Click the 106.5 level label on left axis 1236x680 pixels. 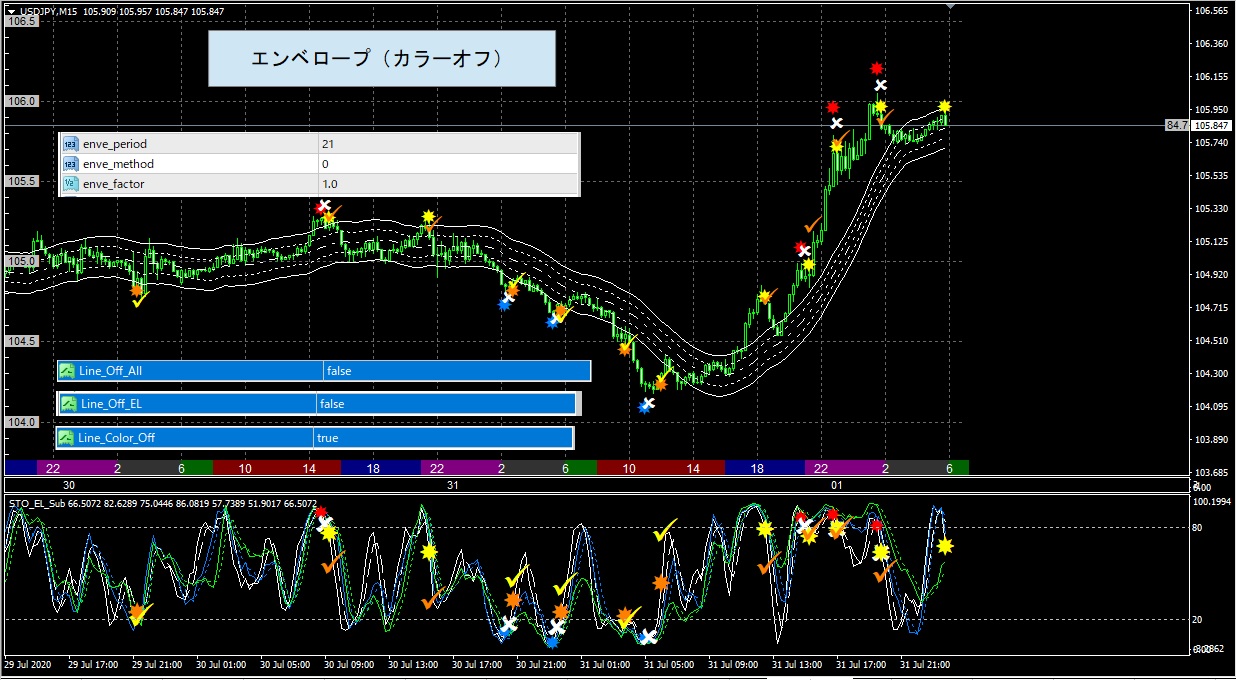[x=23, y=21]
